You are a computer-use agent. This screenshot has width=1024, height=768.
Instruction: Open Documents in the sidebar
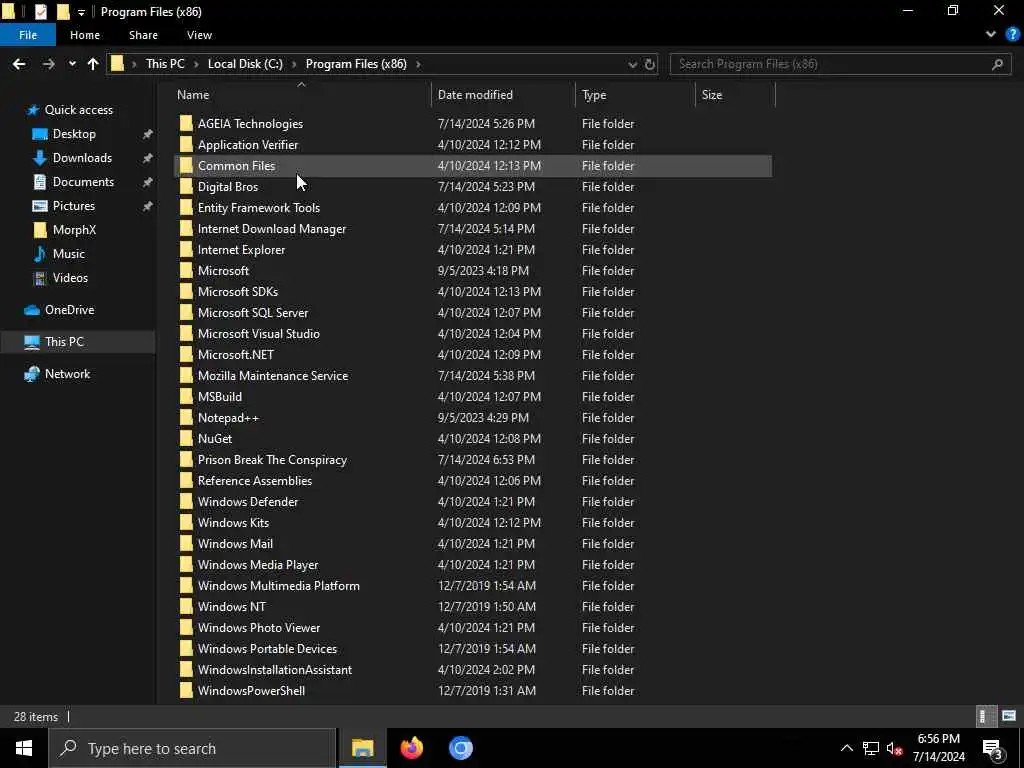tap(83, 182)
